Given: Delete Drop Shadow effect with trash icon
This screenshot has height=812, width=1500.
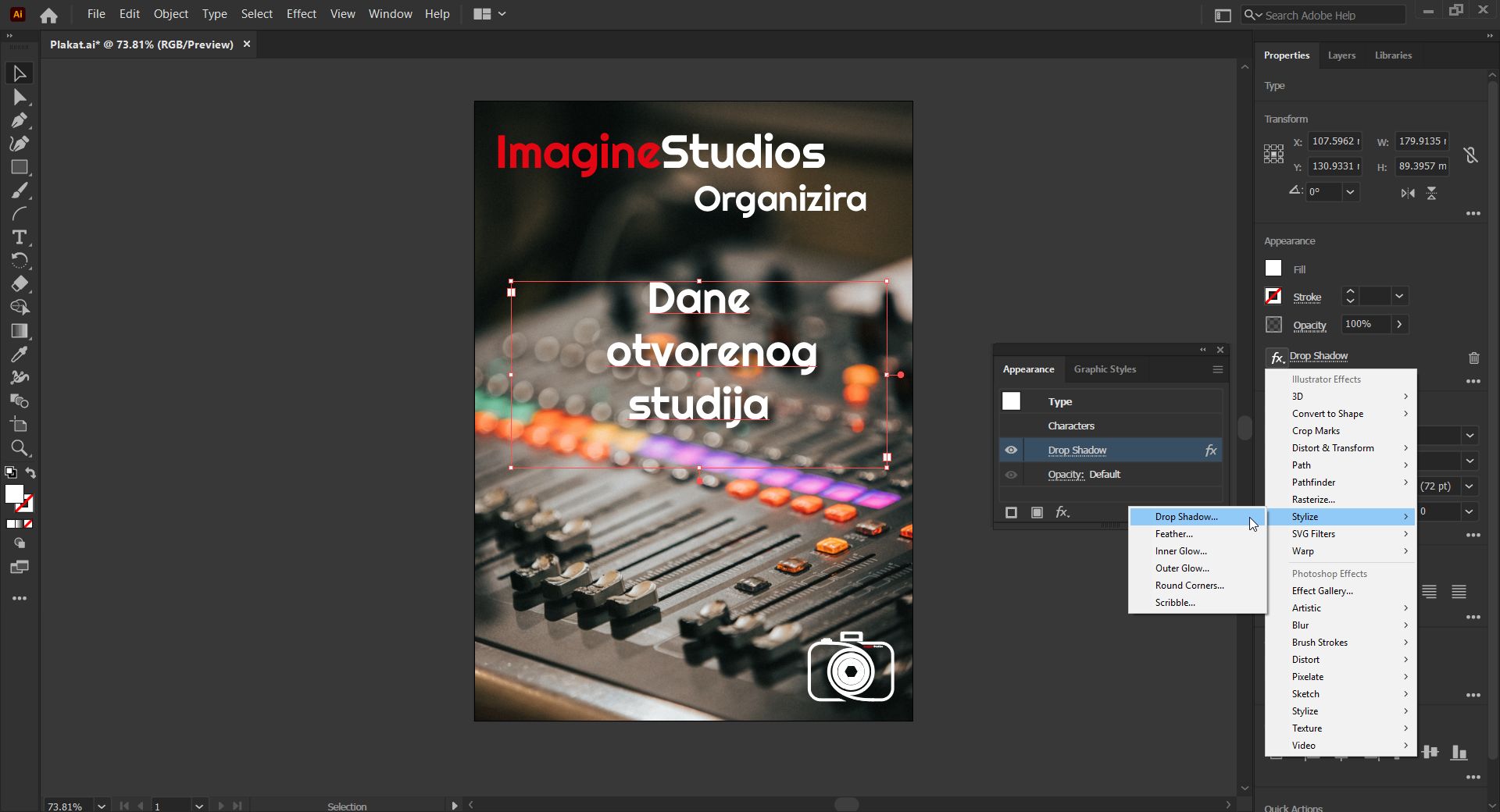Looking at the screenshot, I should (1473, 358).
